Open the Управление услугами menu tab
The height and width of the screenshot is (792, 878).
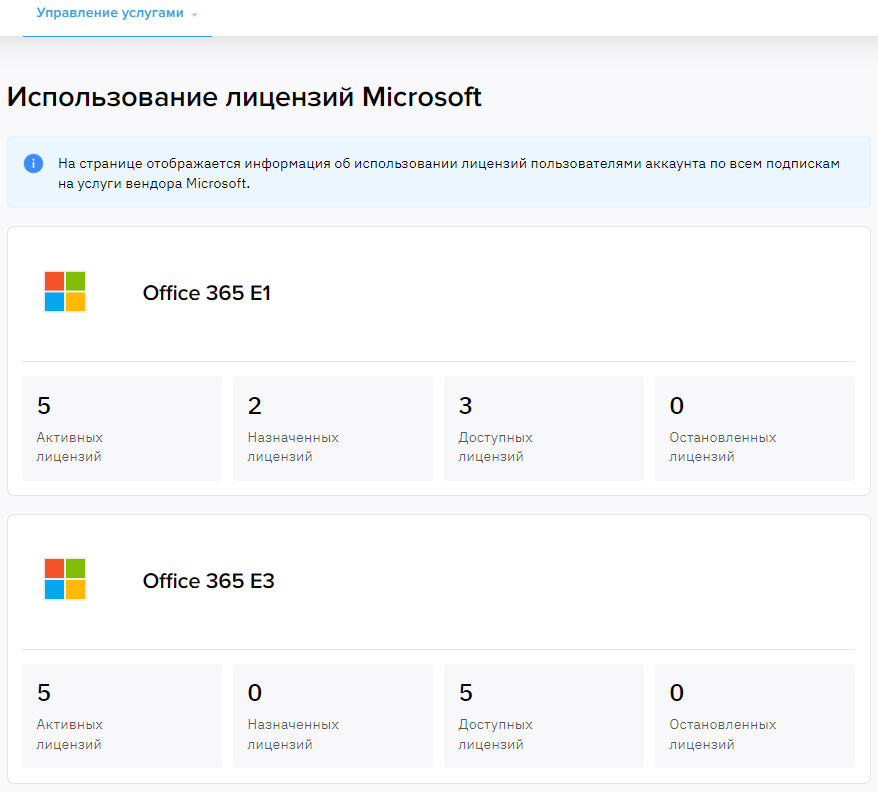click(x=117, y=13)
